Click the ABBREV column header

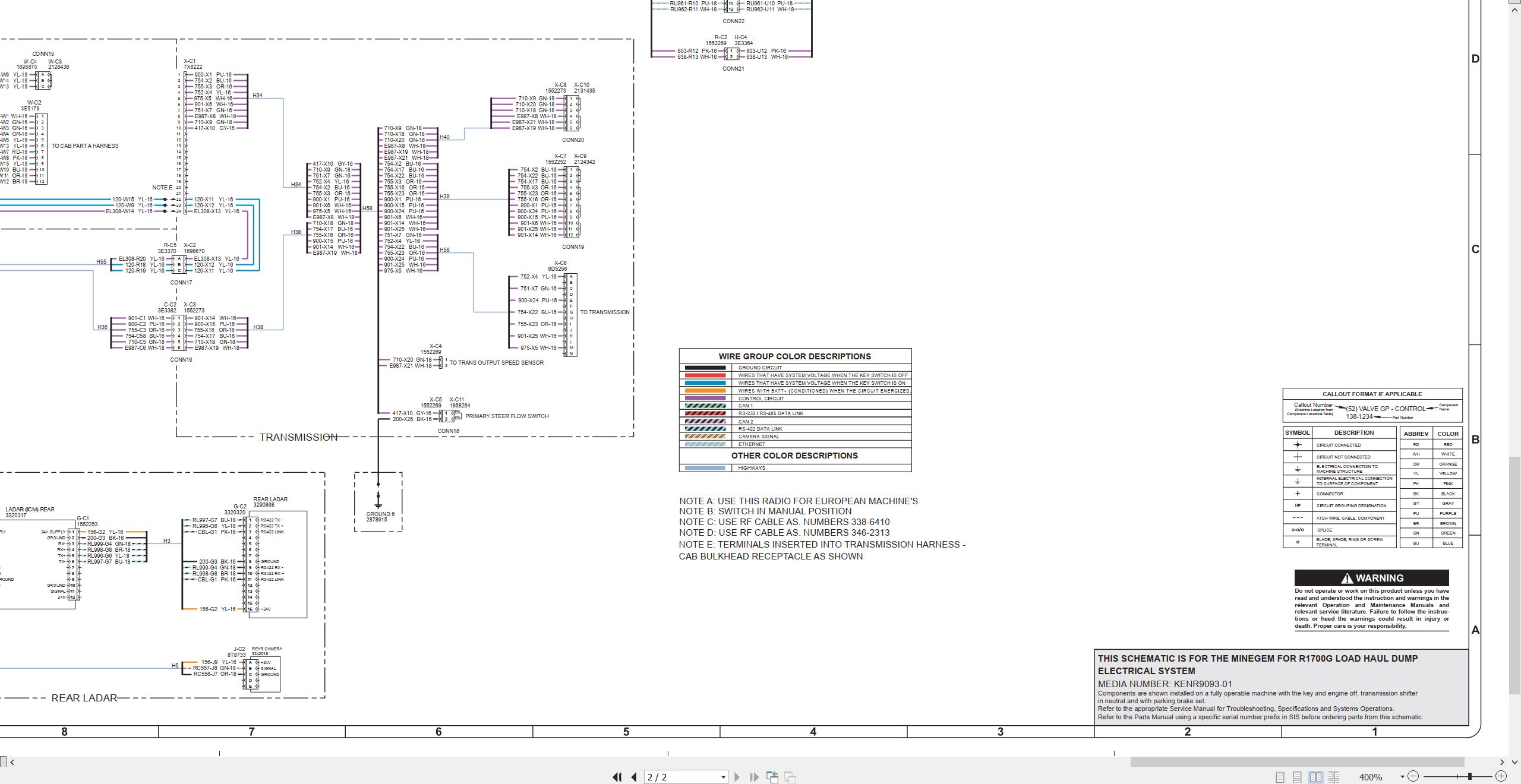coord(1416,434)
